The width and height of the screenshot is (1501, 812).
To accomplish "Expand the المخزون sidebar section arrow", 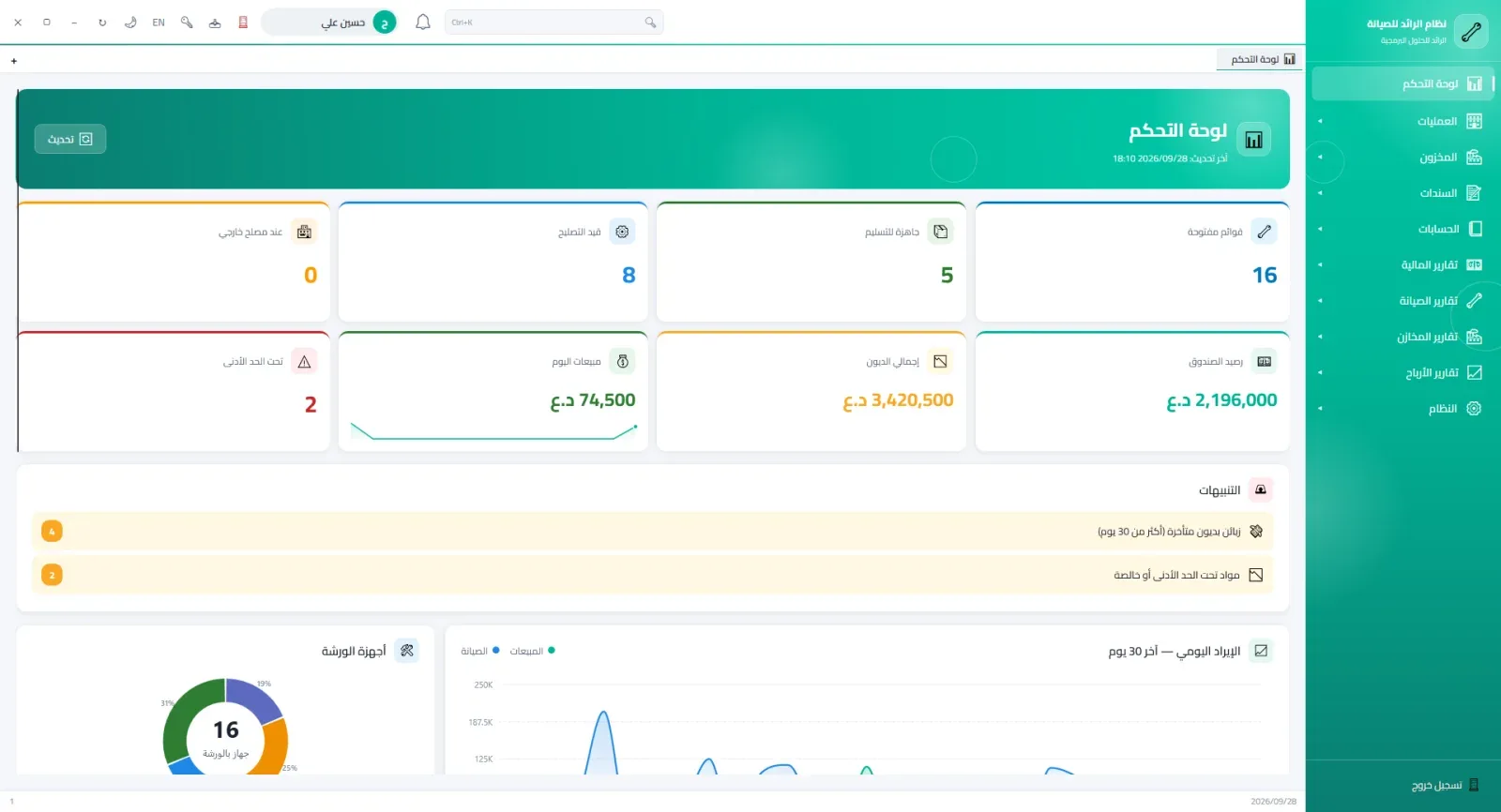I will (x=1320, y=157).
